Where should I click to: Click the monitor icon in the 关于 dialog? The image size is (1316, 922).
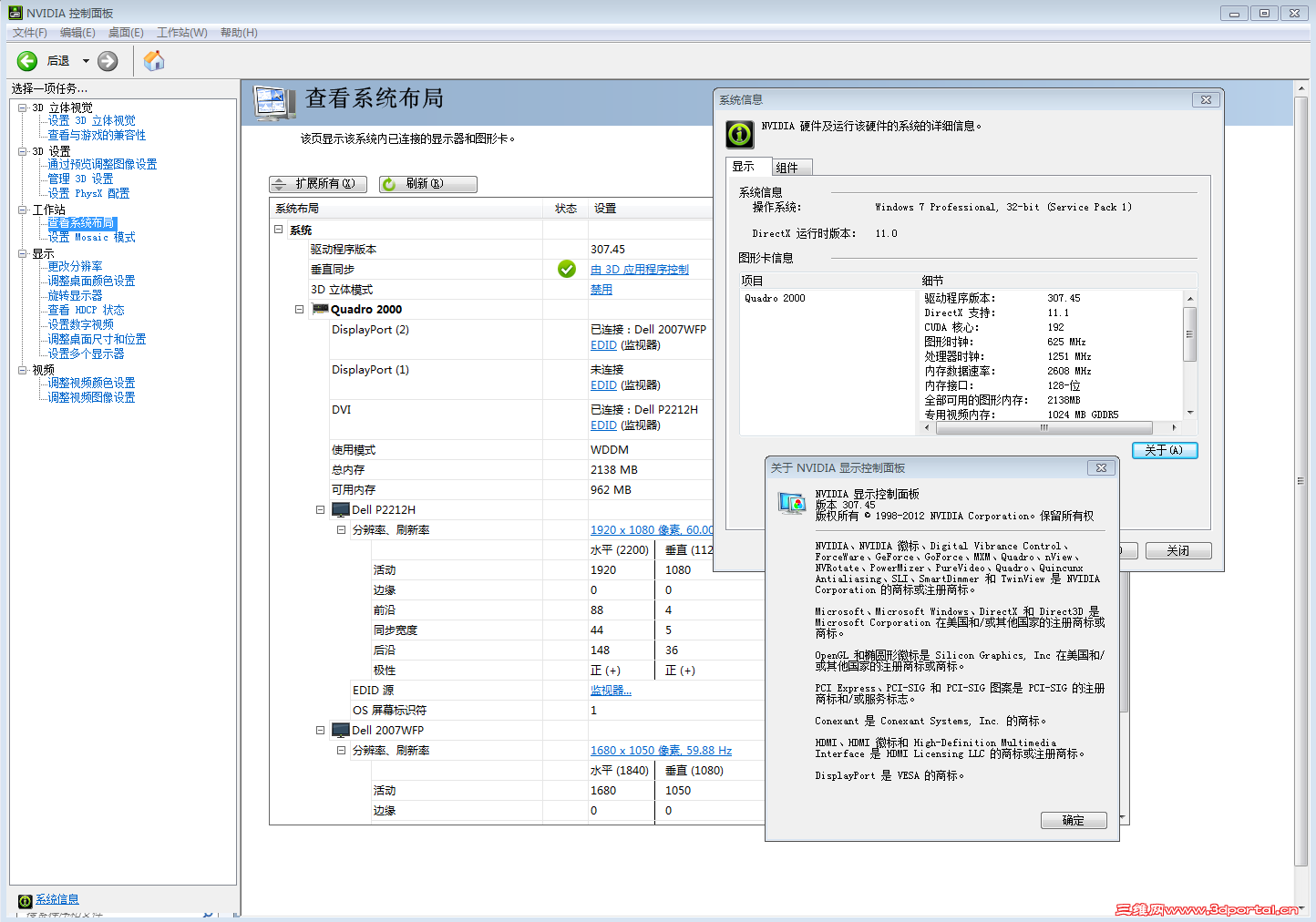point(791,503)
